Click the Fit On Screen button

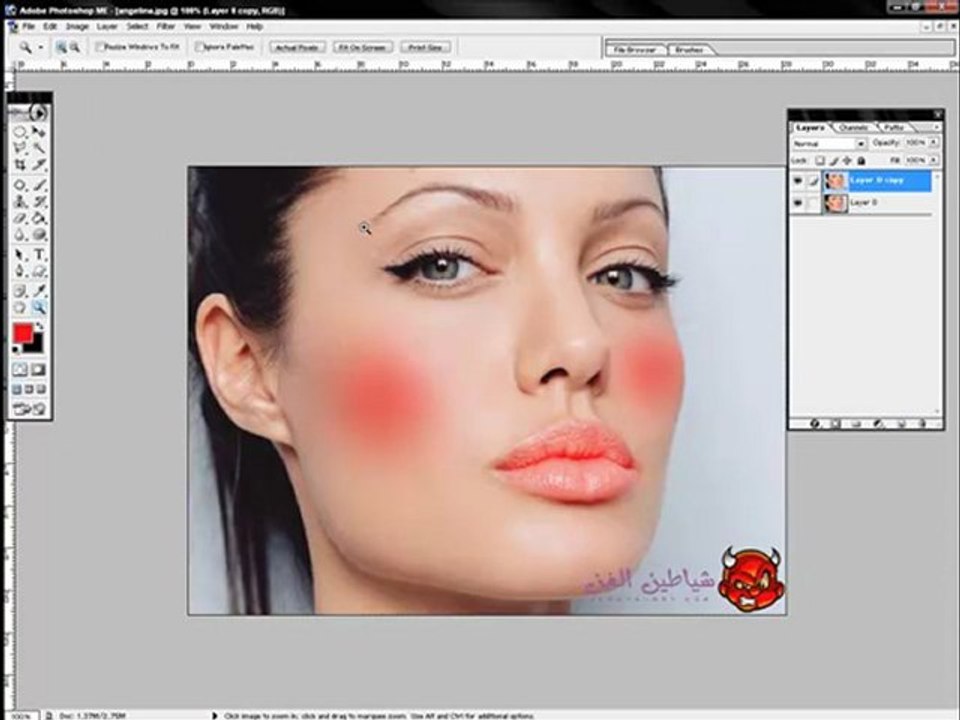pyautogui.click(x=362, y=47)
